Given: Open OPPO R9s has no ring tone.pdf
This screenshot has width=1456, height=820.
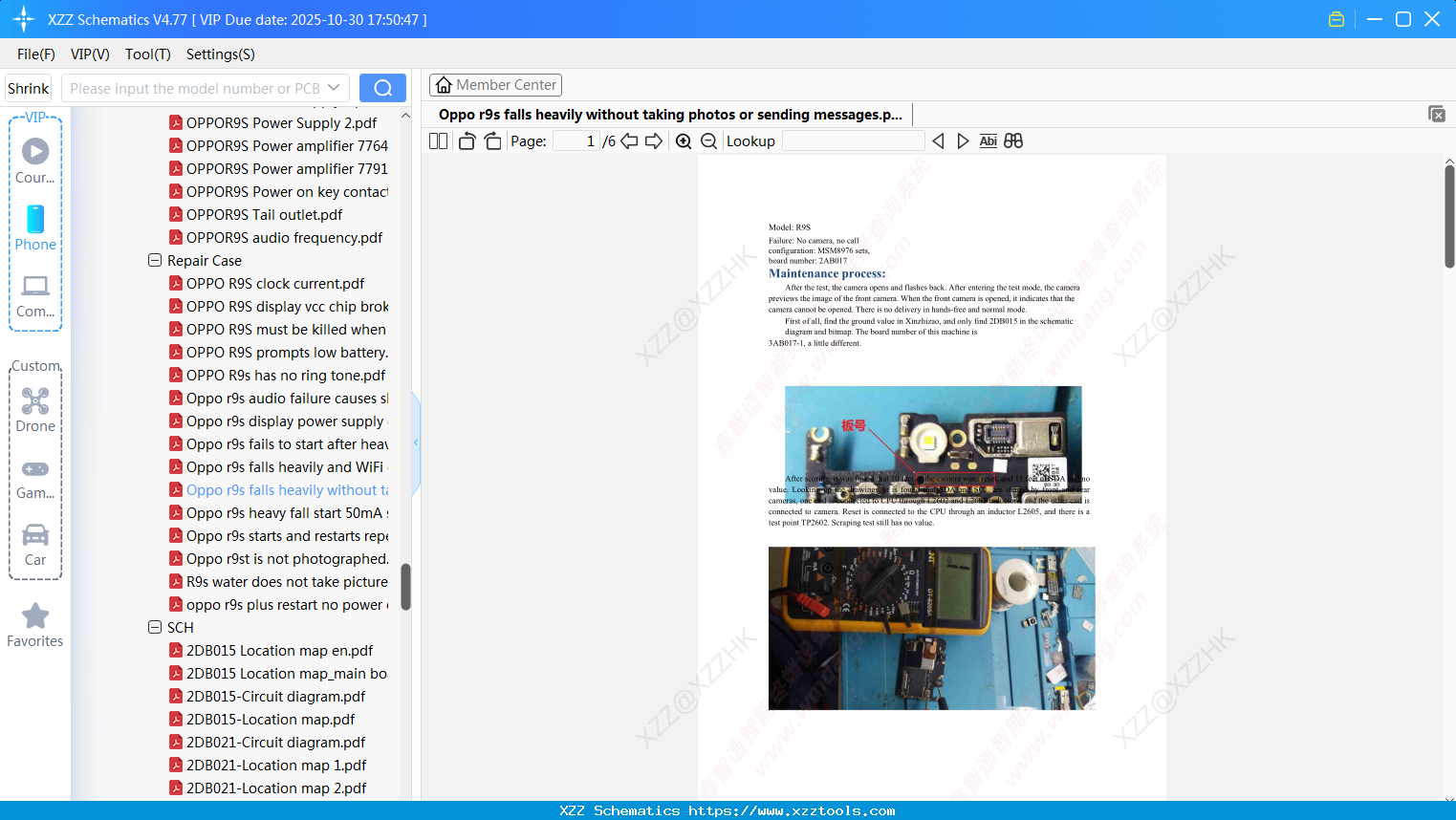Looking at the screenshot, I should (277, 376).
